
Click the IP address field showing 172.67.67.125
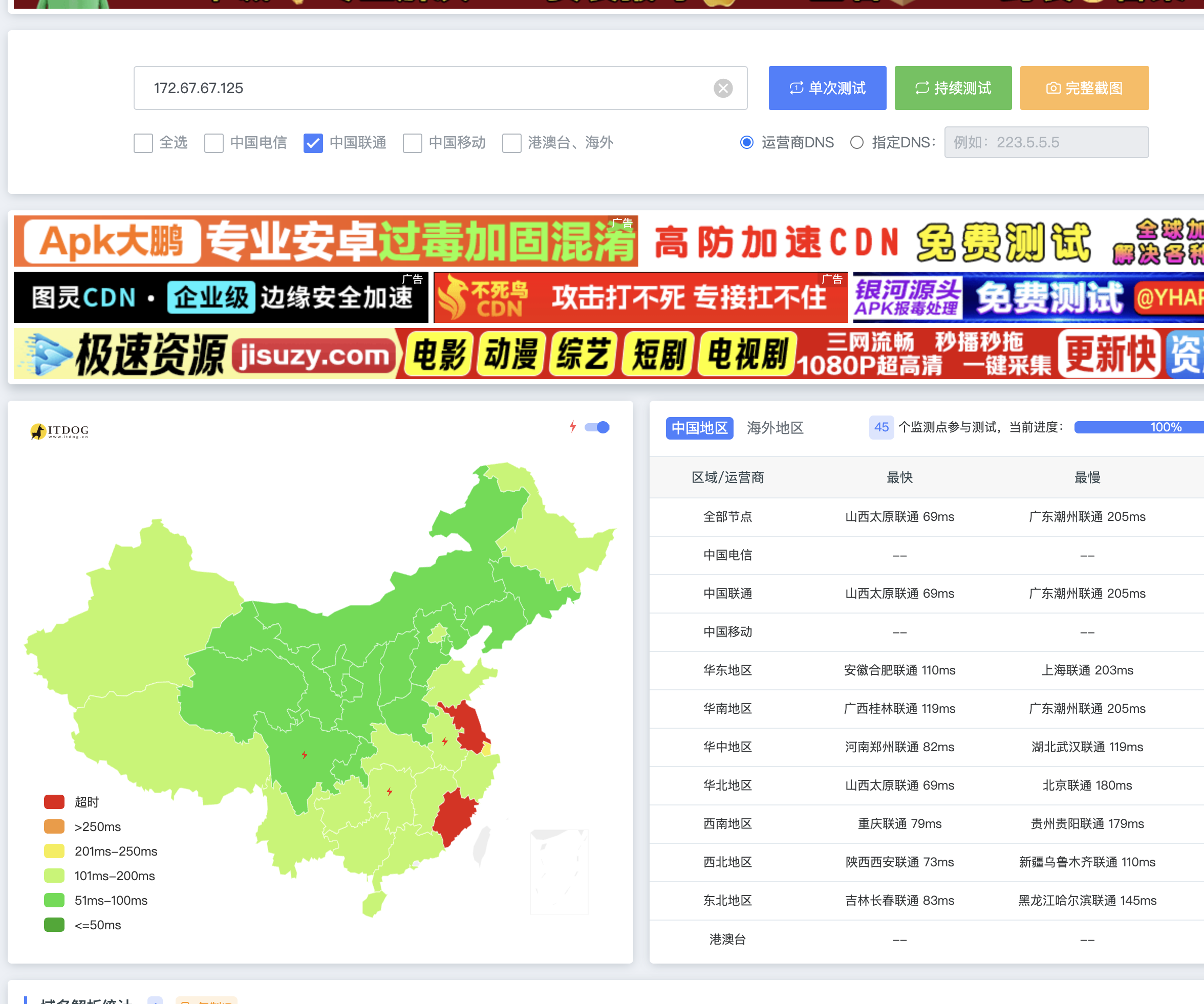tap(440, 88)
